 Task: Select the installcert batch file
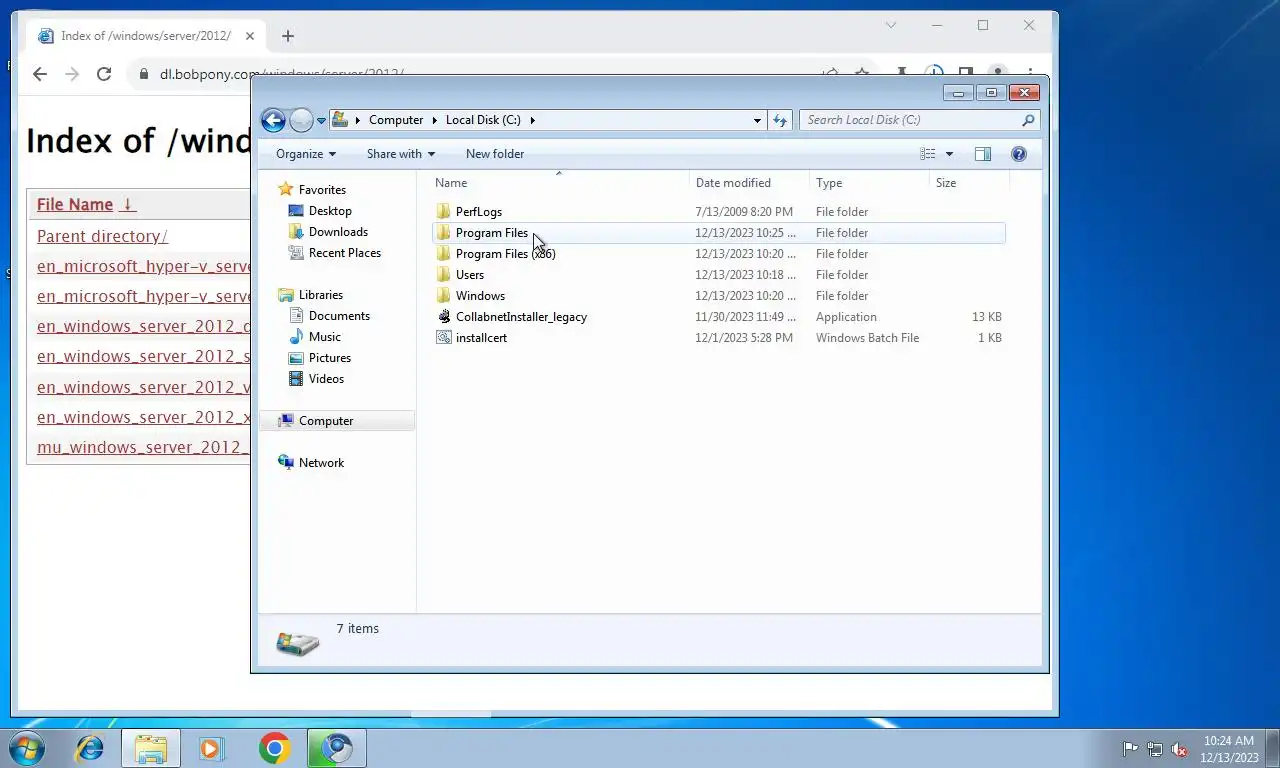[x=481, y=338]
